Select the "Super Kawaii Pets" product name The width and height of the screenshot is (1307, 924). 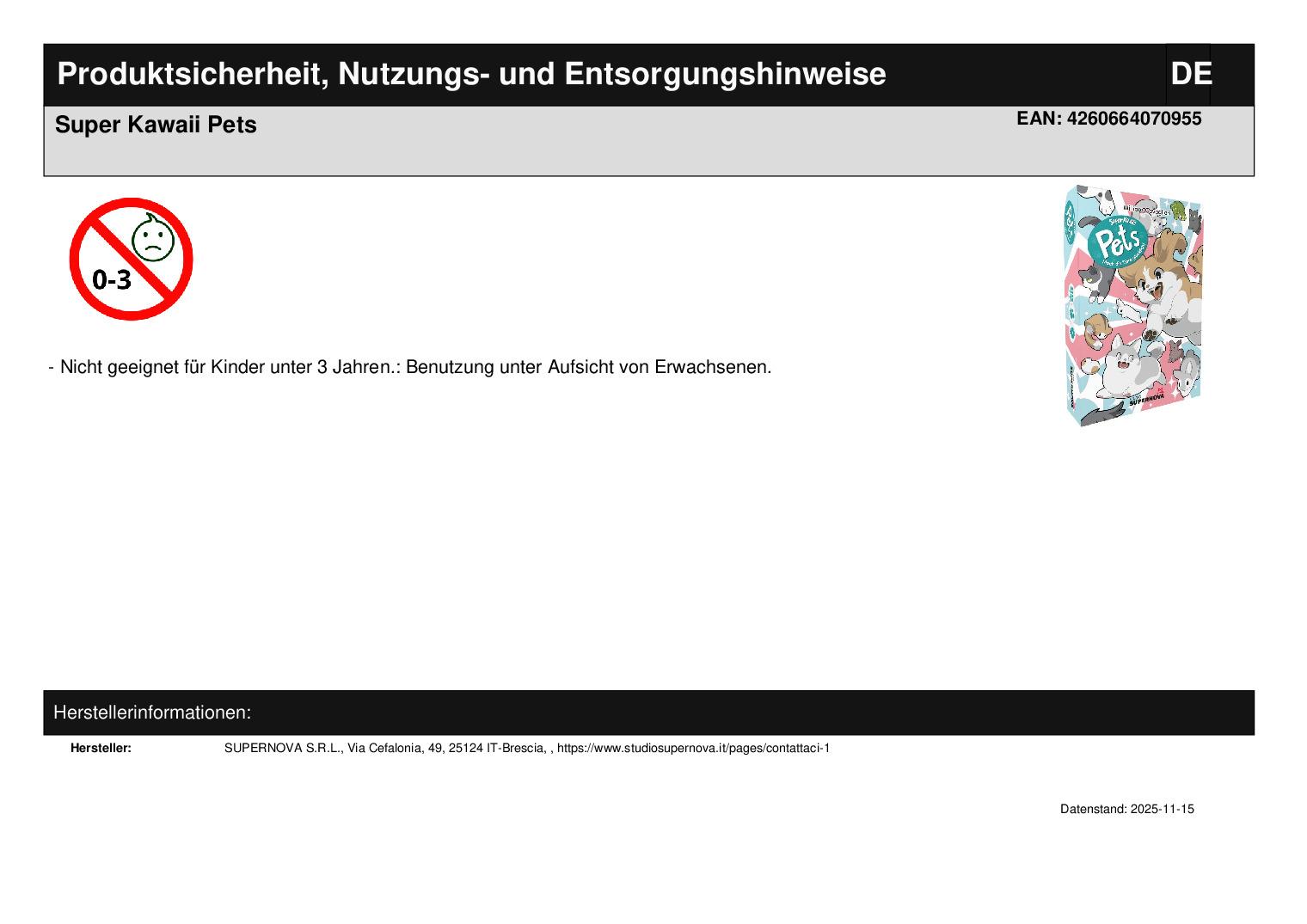[156, 125]
